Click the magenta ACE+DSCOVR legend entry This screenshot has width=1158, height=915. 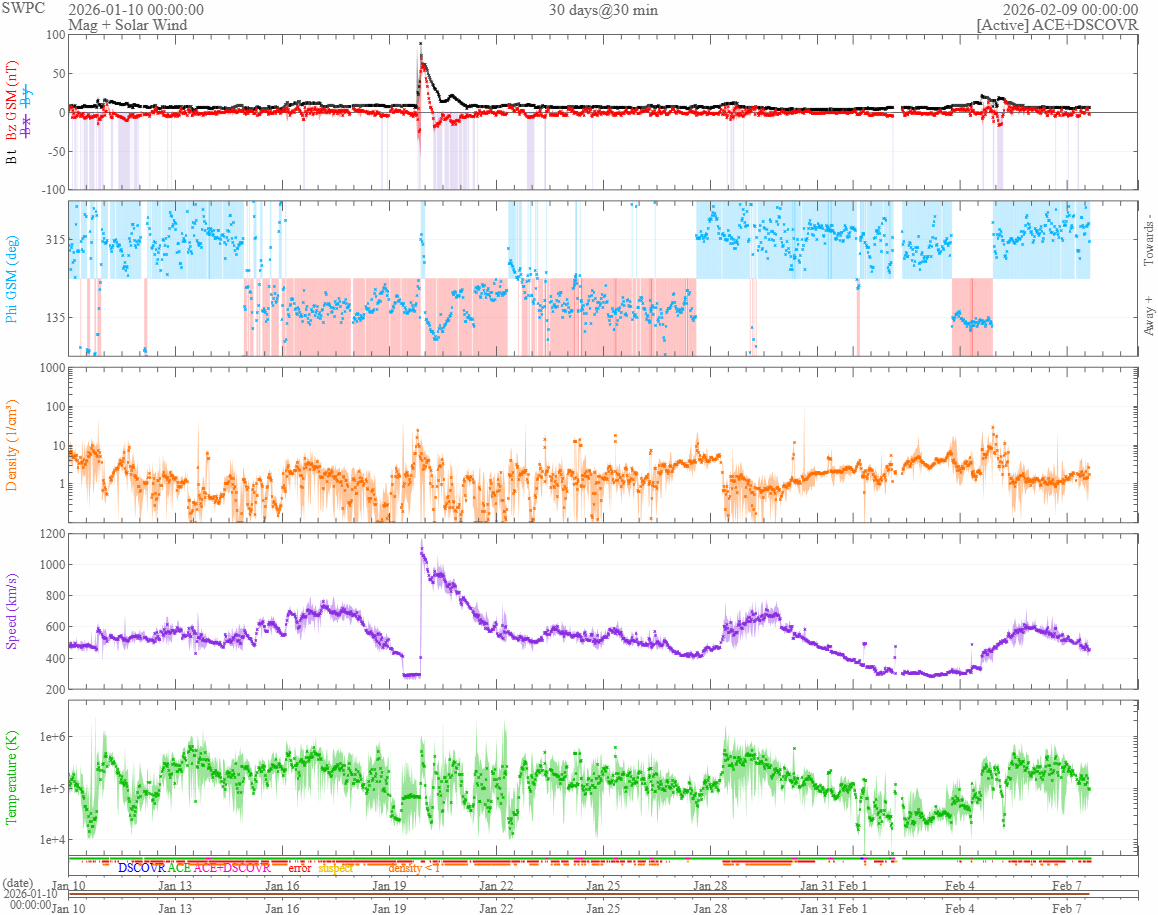232,868
